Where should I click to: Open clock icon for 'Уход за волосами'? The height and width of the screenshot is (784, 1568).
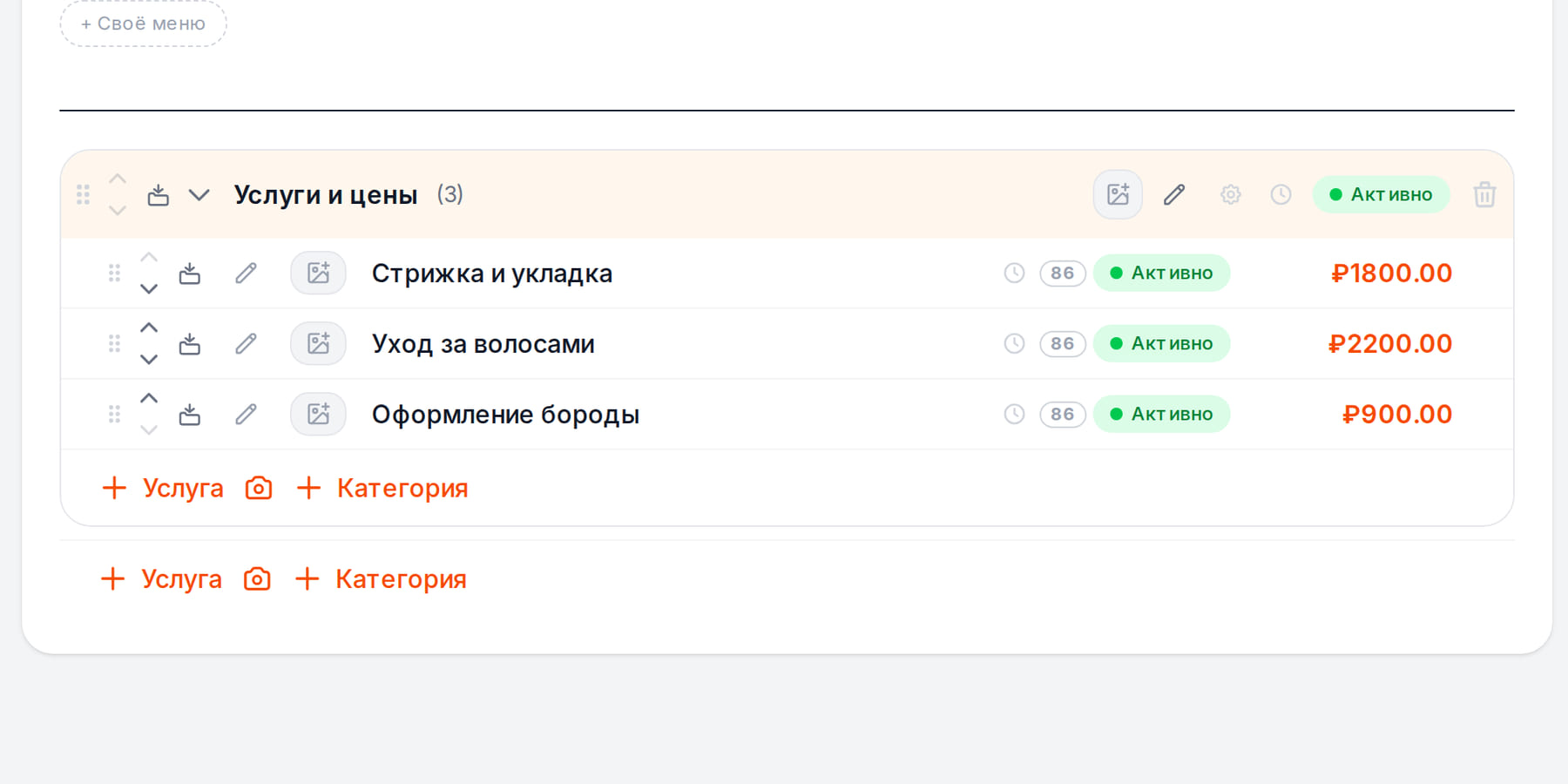[x=1014, y=343]
